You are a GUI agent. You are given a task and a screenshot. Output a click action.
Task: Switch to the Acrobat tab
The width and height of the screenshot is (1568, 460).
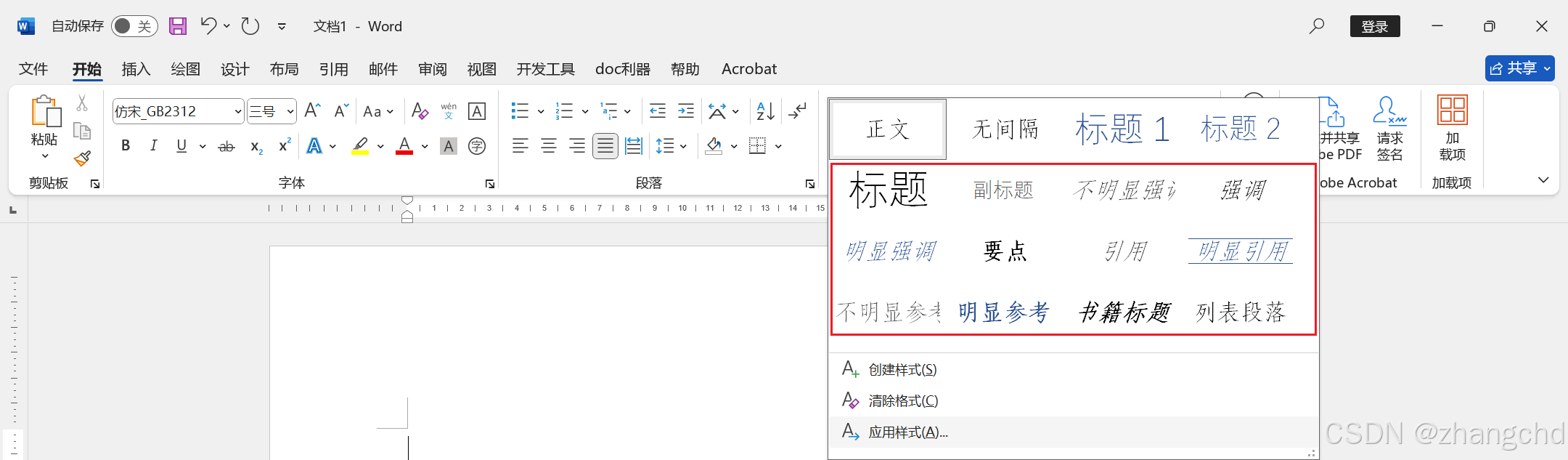(x=749, y=69)
